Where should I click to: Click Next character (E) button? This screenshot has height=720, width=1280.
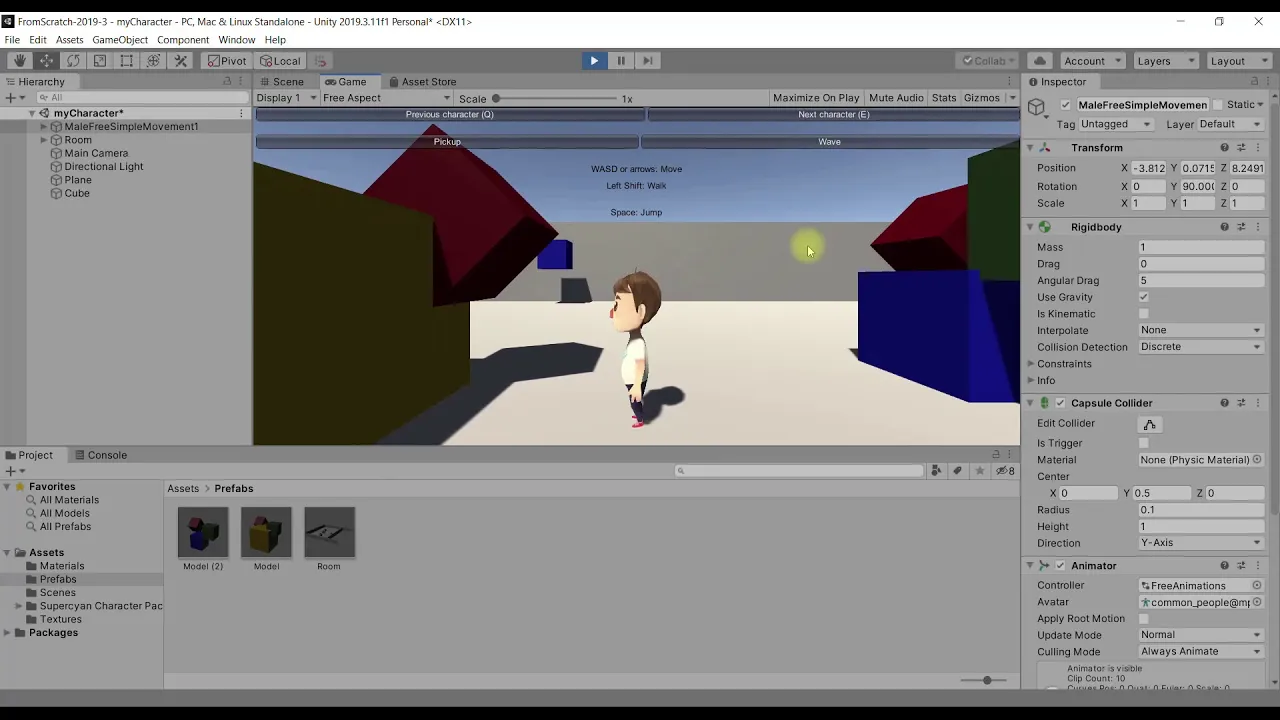(x=834, y=115)
